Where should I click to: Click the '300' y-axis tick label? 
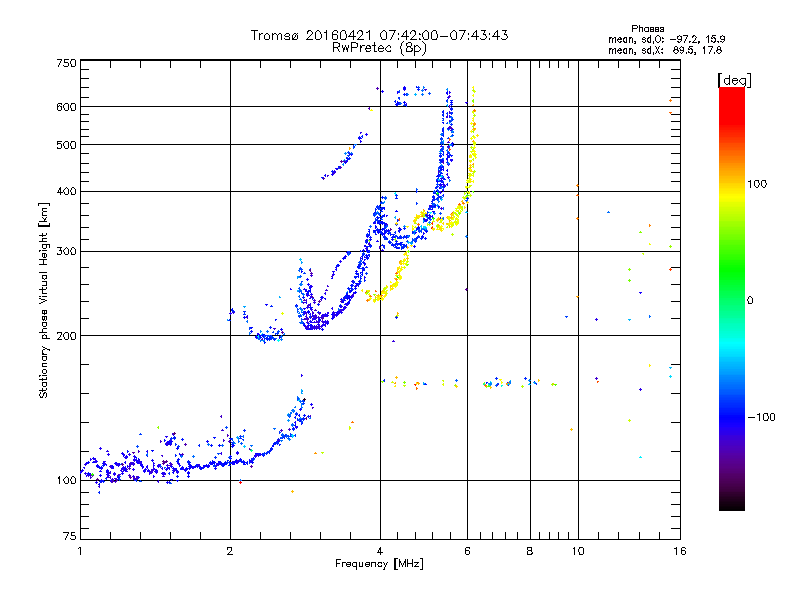pos(66,252)
